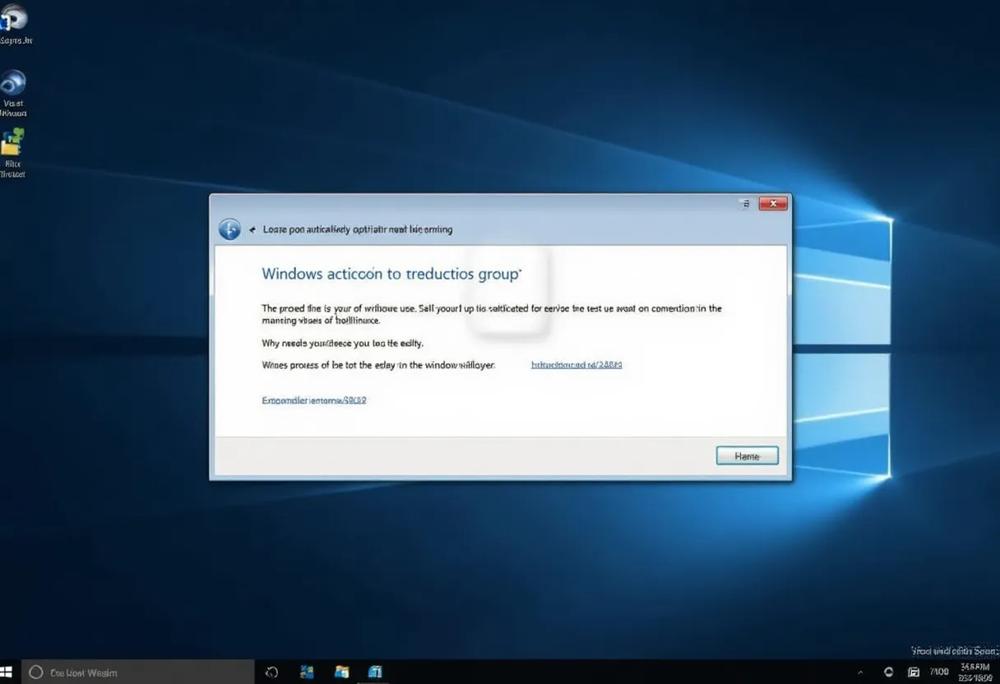Open the clock and date in the taskbar
This screenshot has height=684, width=1000.
976,673
